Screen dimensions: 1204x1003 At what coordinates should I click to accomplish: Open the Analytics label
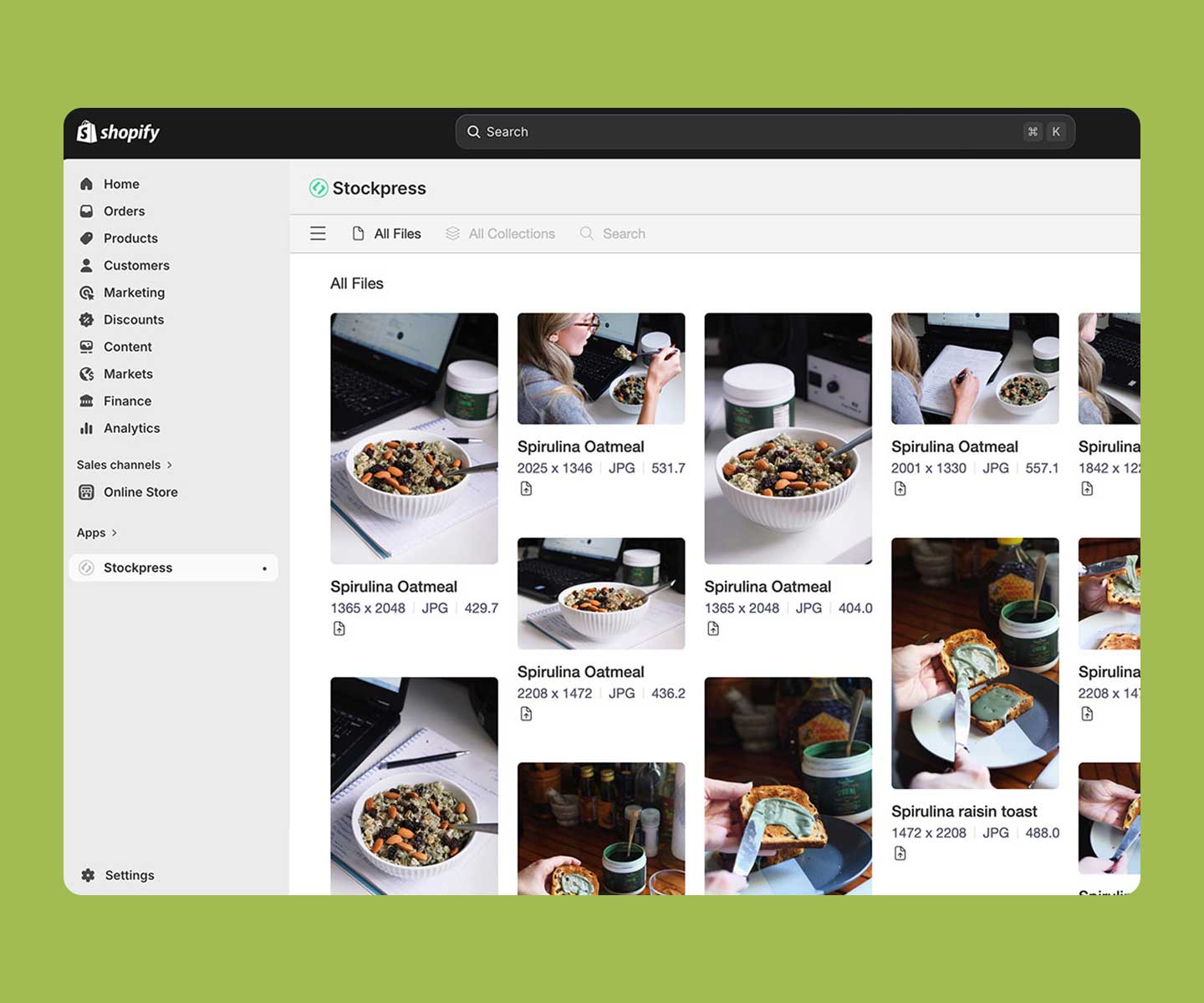[131, 429]
